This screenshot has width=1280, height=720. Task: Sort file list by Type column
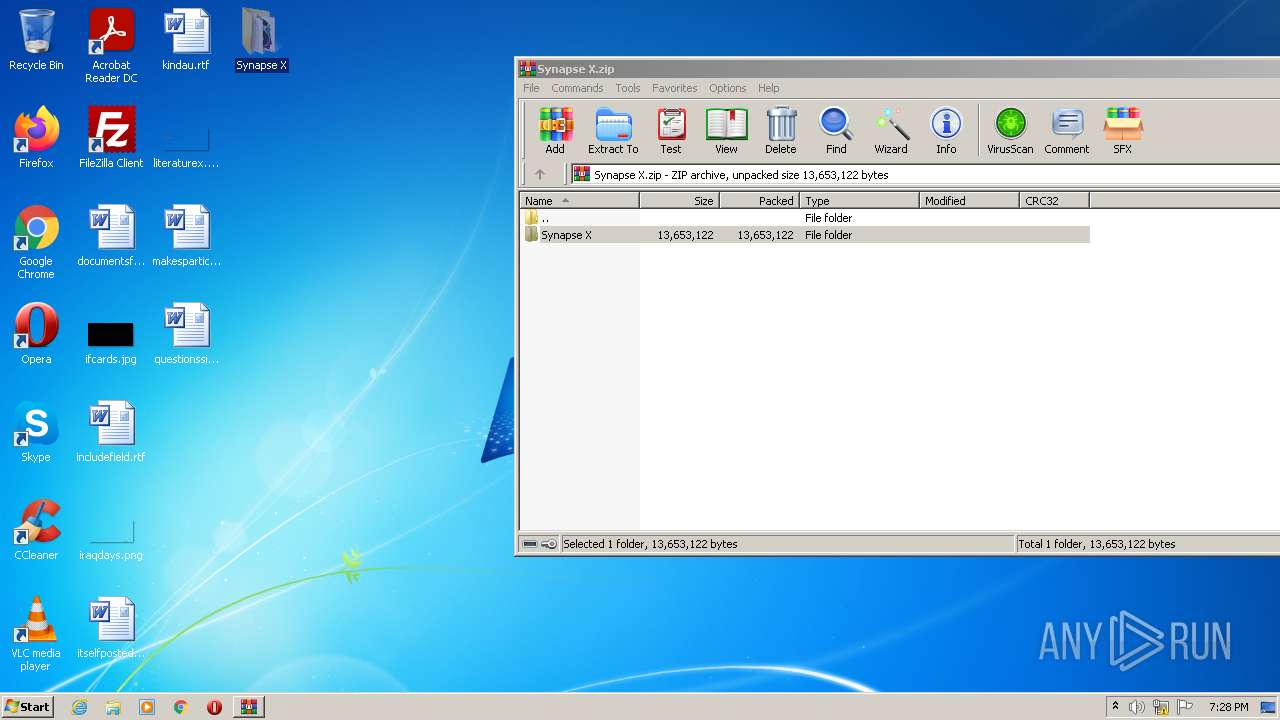[x=860, y=200]
